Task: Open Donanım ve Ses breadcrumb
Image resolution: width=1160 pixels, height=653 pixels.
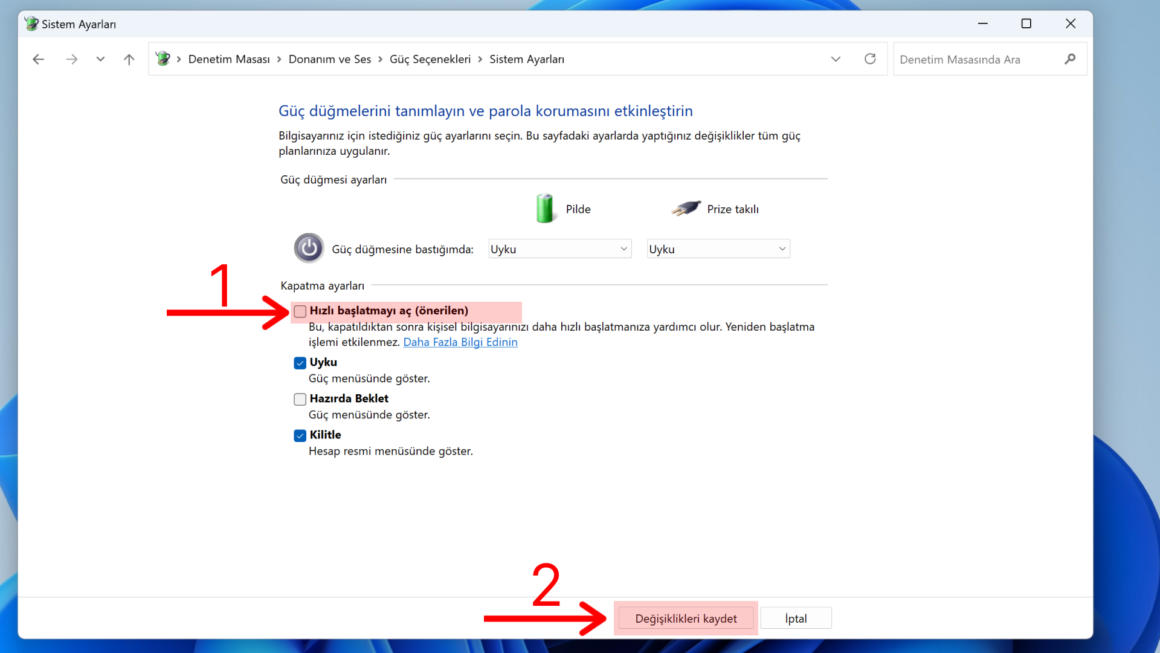Action: [x=329, y=59]
